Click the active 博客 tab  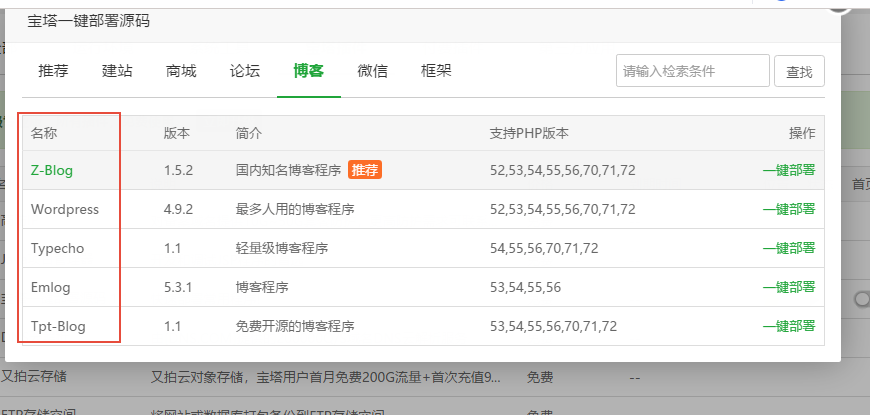tap(308, 71)
